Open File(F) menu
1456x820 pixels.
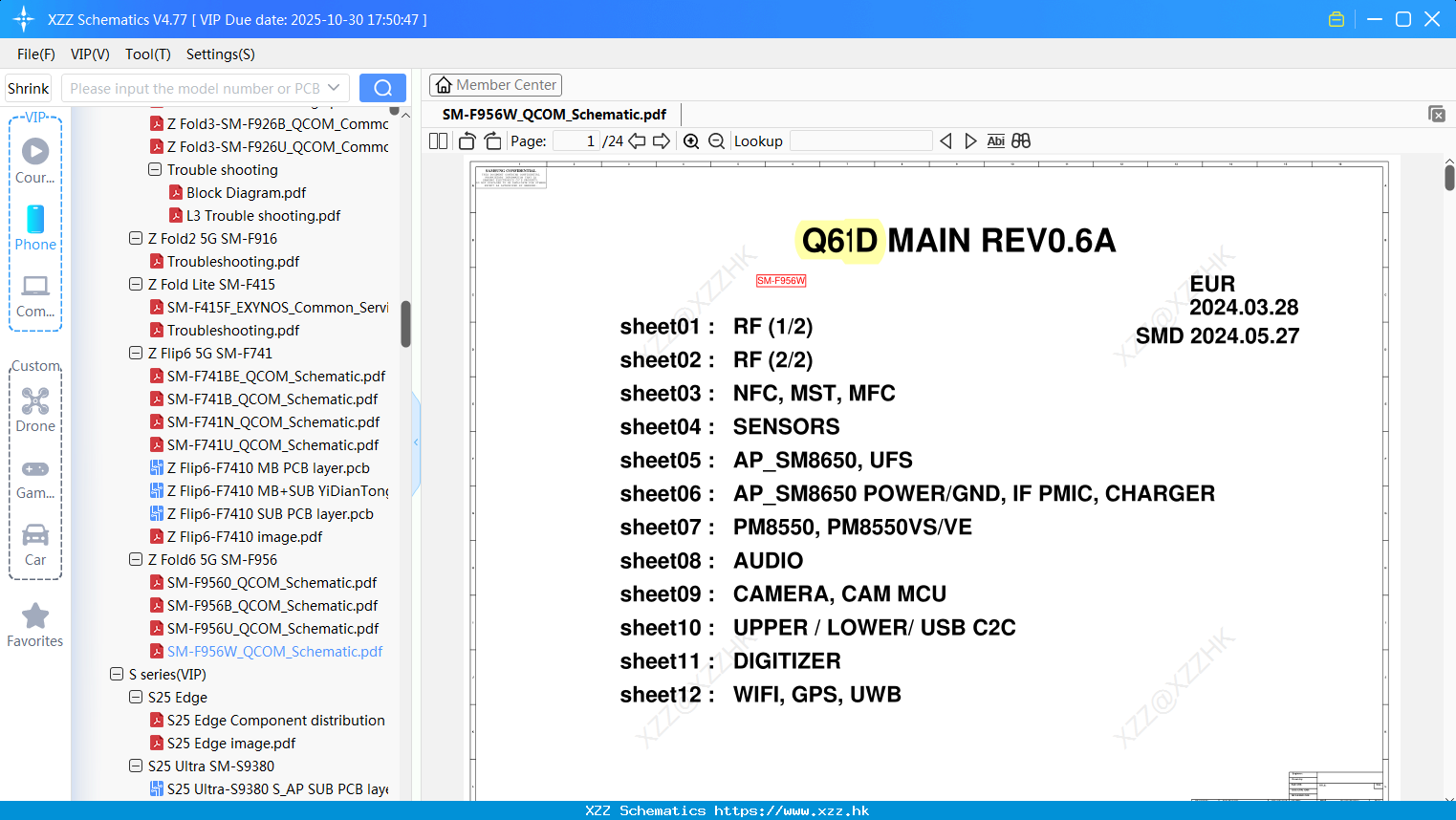(x=36, y=54)
